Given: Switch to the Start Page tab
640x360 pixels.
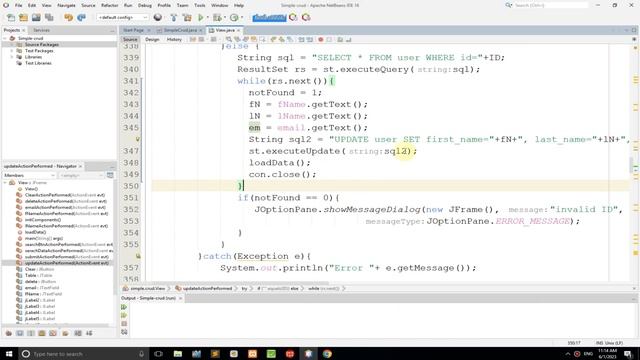Looking at the screenshot, I should pyautogui.click(x=133, y=30).
